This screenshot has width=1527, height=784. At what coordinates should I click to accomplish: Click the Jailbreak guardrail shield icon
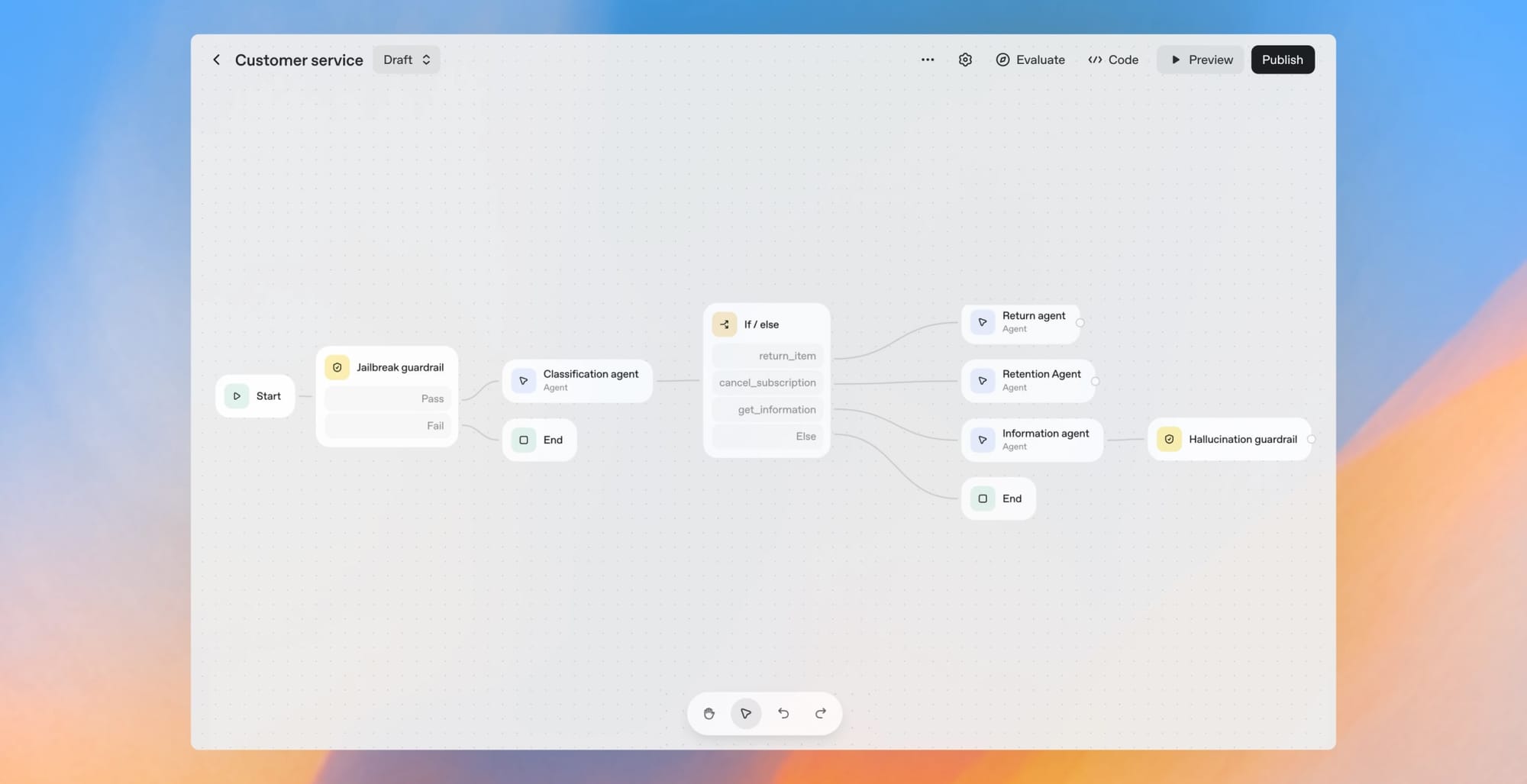(337, 367)
